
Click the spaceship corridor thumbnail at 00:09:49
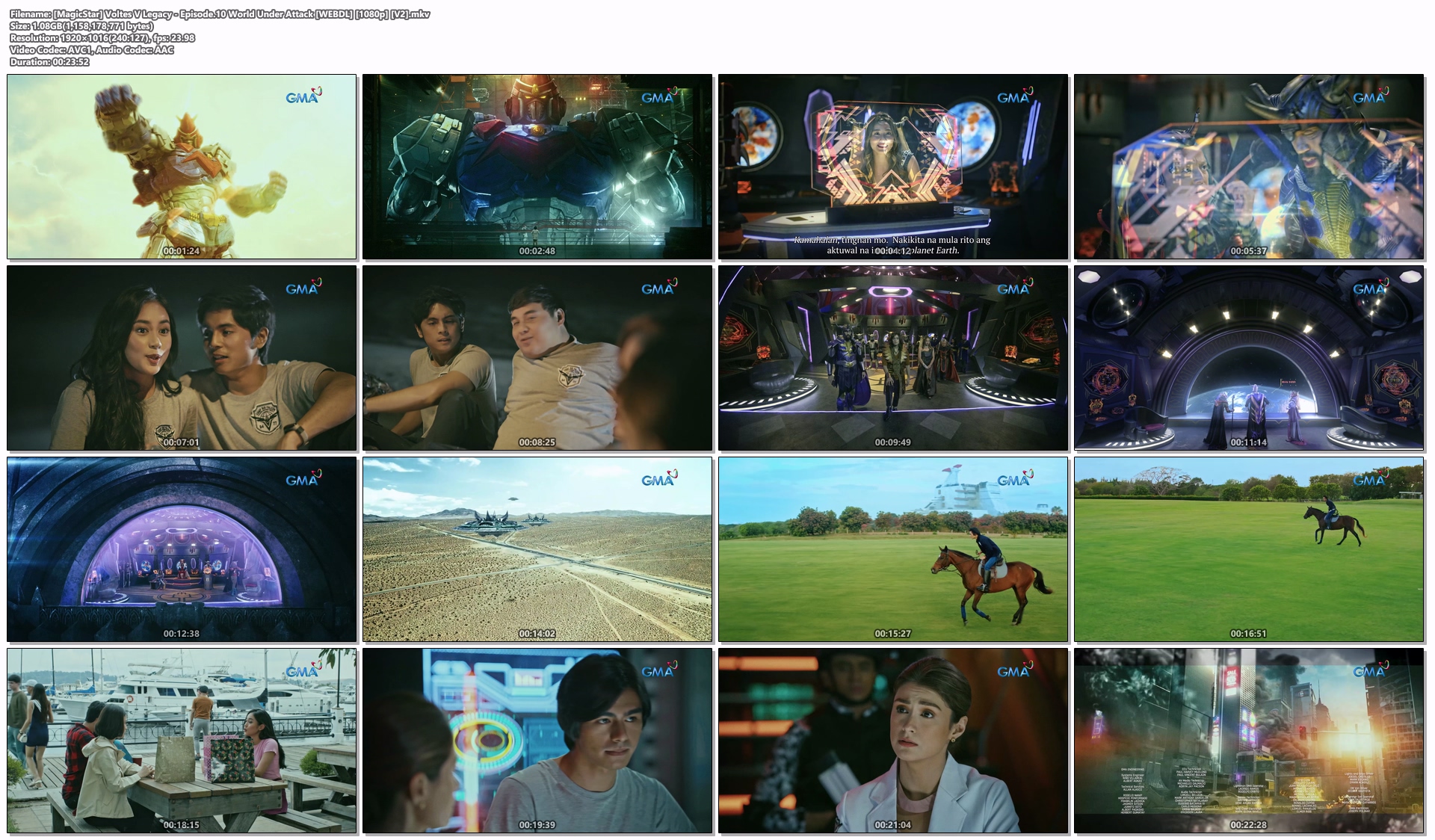point(893,358)
